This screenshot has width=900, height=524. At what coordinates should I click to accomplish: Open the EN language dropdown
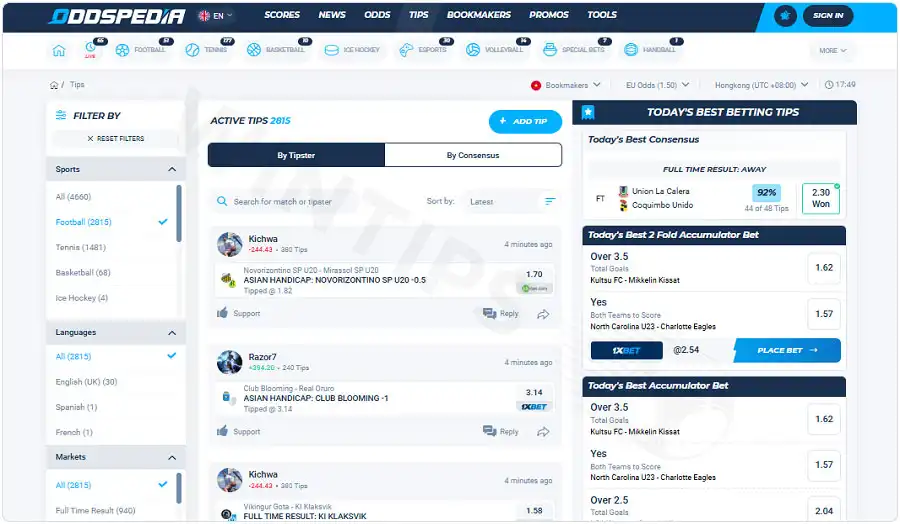215,15
